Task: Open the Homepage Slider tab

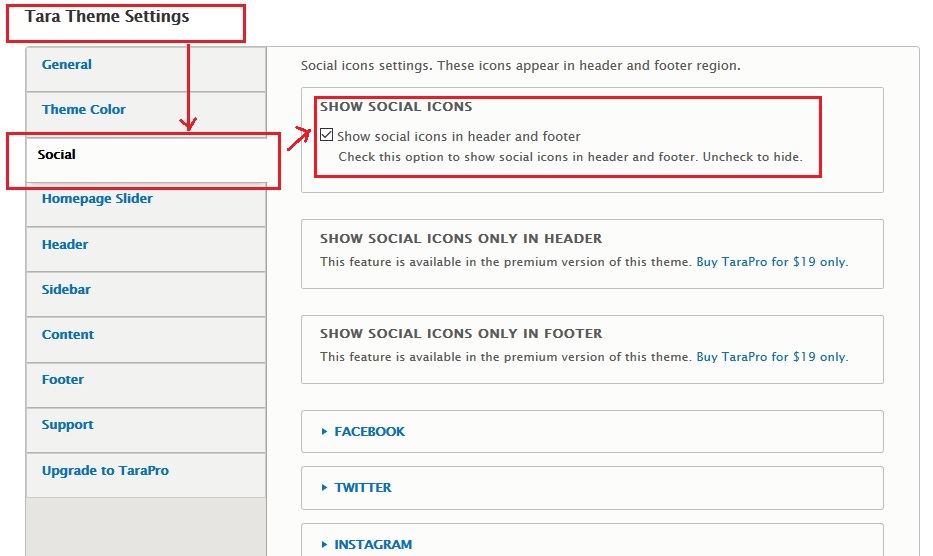Action: point(97,199)
